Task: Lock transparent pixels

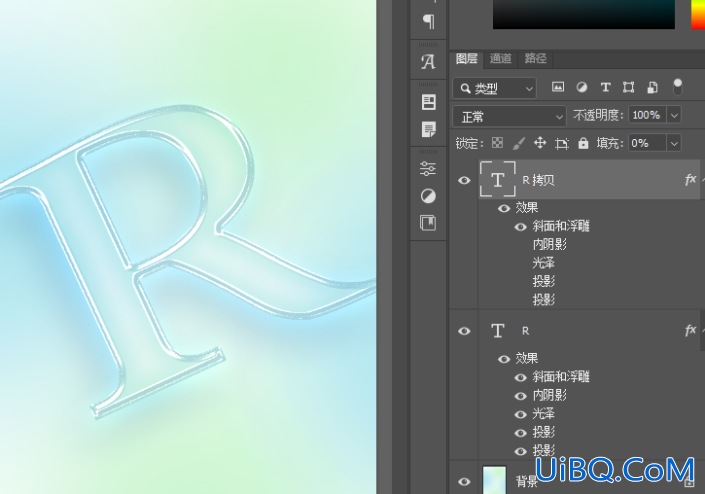Action: tap(497, 143)
